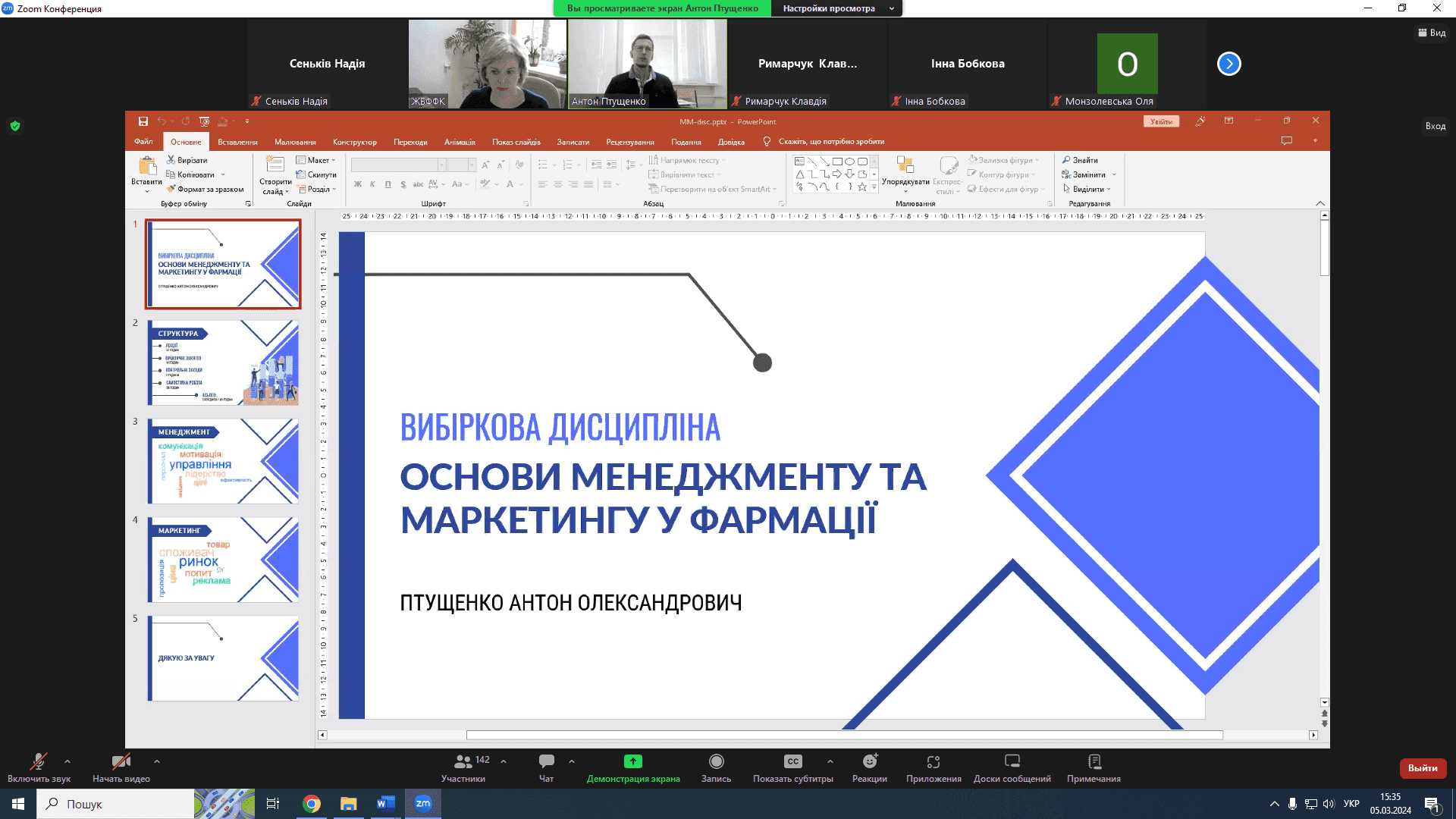Viewport: 1456px width, 819px height.
Task: Open Zoom Реакции reactions
Action: coord(869,767)
